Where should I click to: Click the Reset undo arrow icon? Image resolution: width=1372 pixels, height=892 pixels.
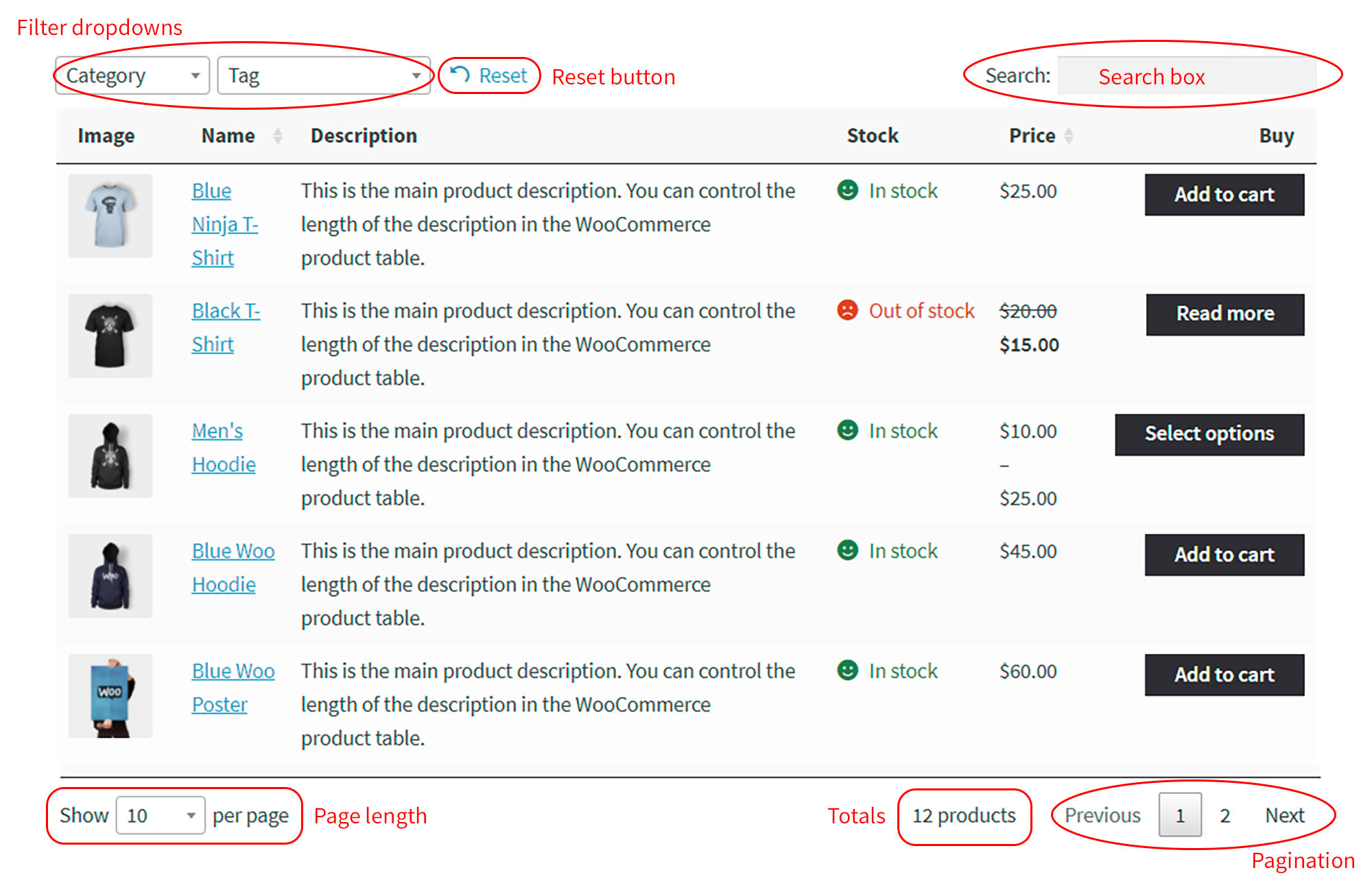[460, 74]
